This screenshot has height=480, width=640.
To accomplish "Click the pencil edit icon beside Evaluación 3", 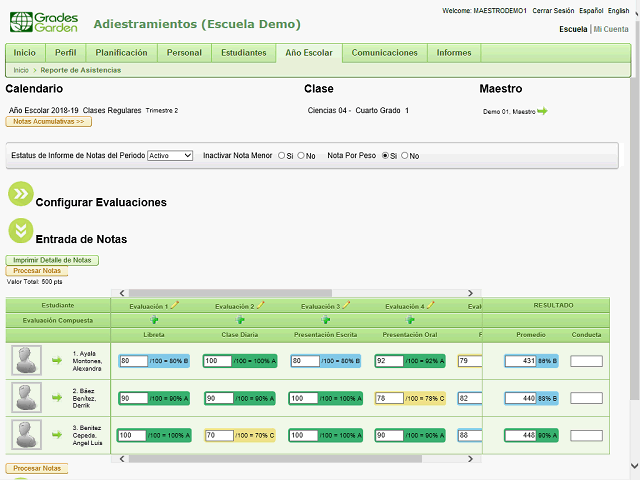I will (347, 305).
